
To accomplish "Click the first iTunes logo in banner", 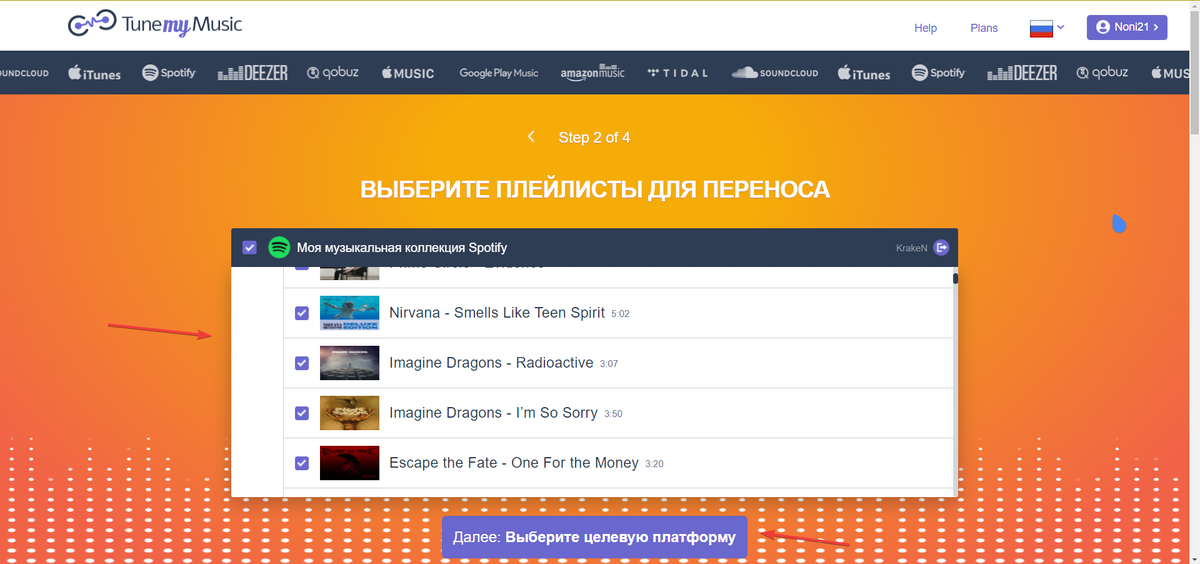I will 94,73.
